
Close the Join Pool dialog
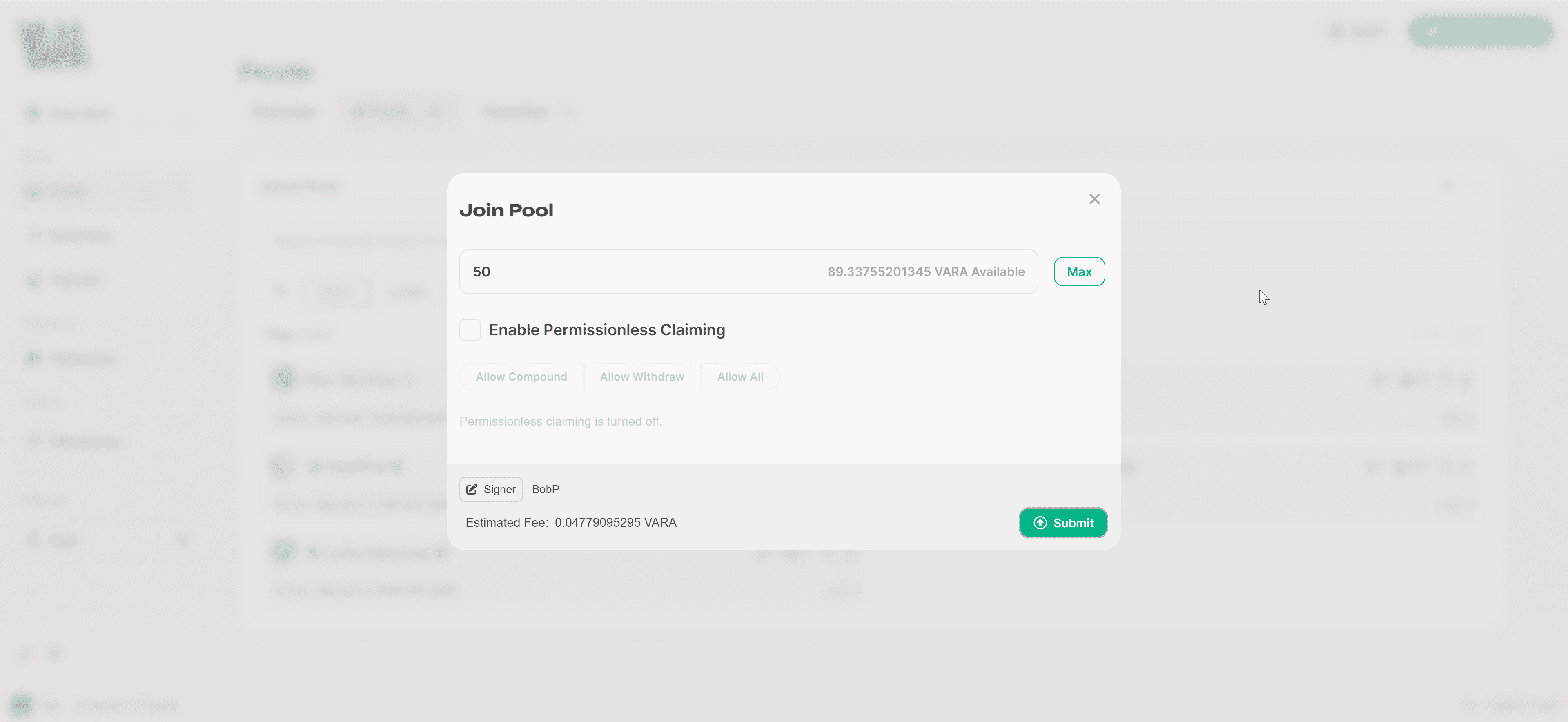pyautogui.click(x=1094, y=199)
